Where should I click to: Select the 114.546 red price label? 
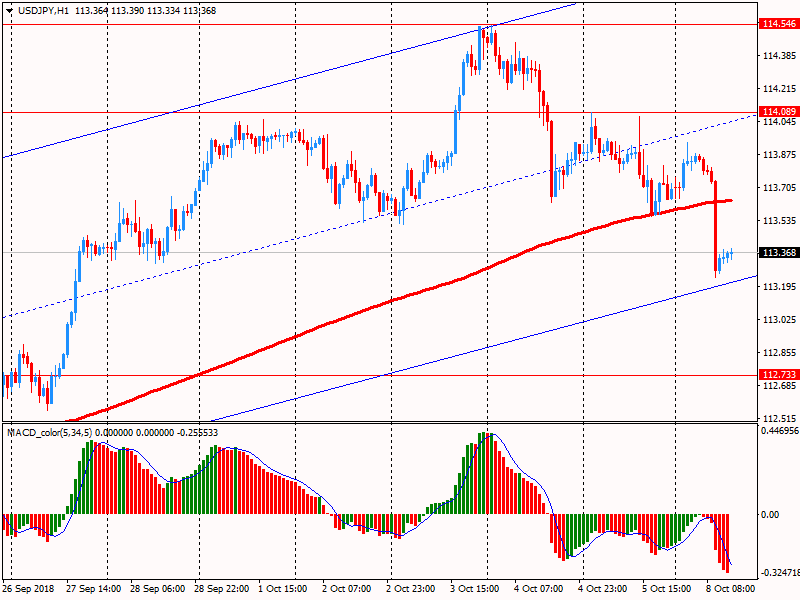[x=779, y=24]
